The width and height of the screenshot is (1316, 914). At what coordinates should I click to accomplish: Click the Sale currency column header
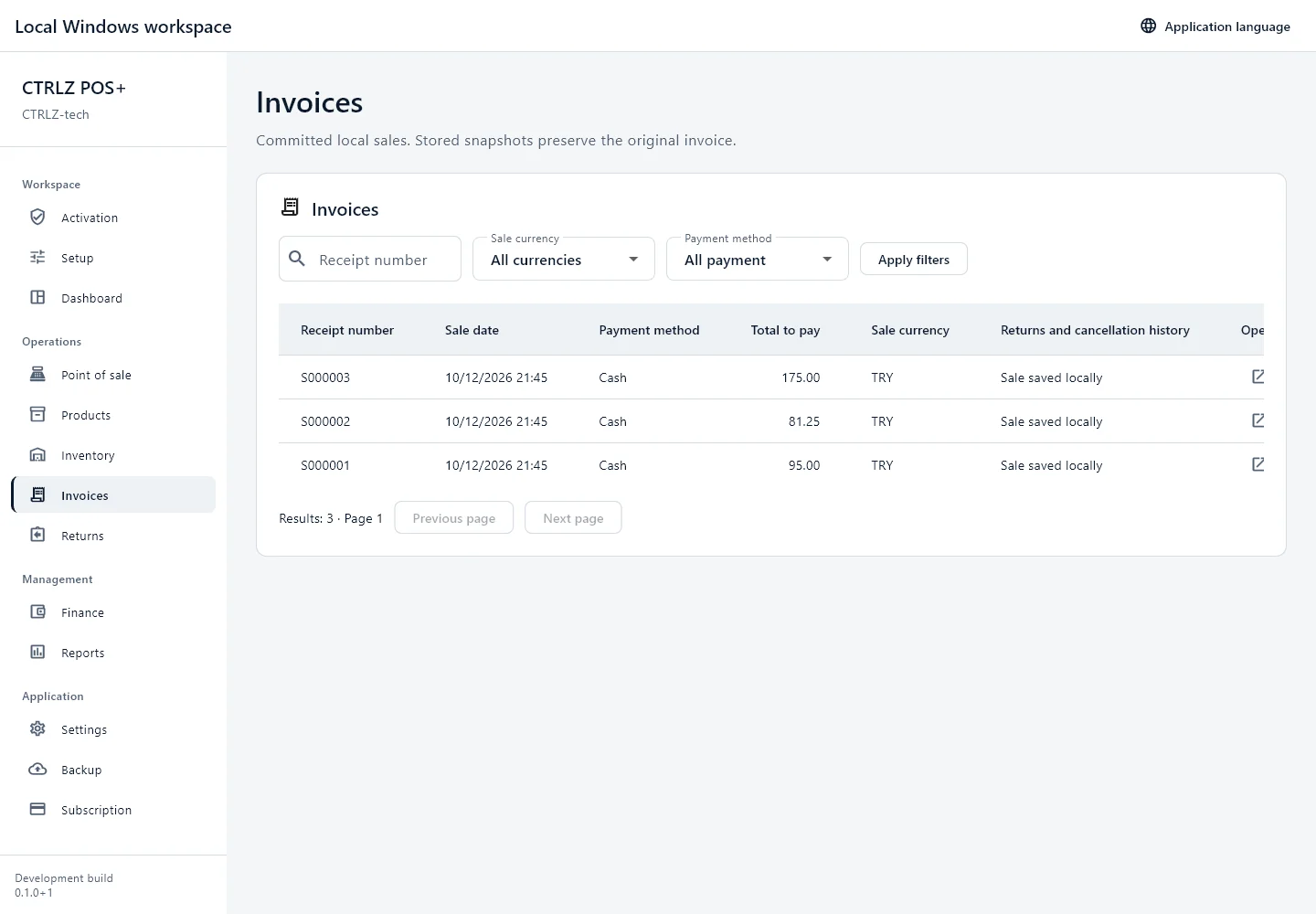(x=910, y=330)
